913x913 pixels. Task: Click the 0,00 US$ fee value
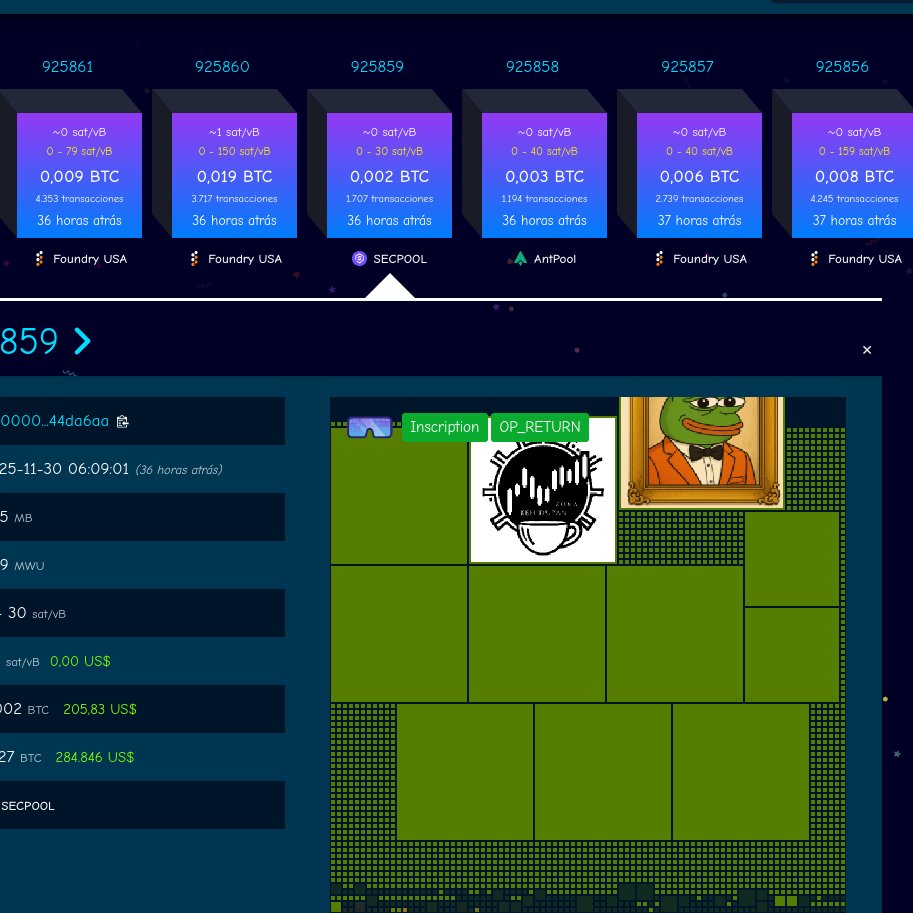click(80, 661)
